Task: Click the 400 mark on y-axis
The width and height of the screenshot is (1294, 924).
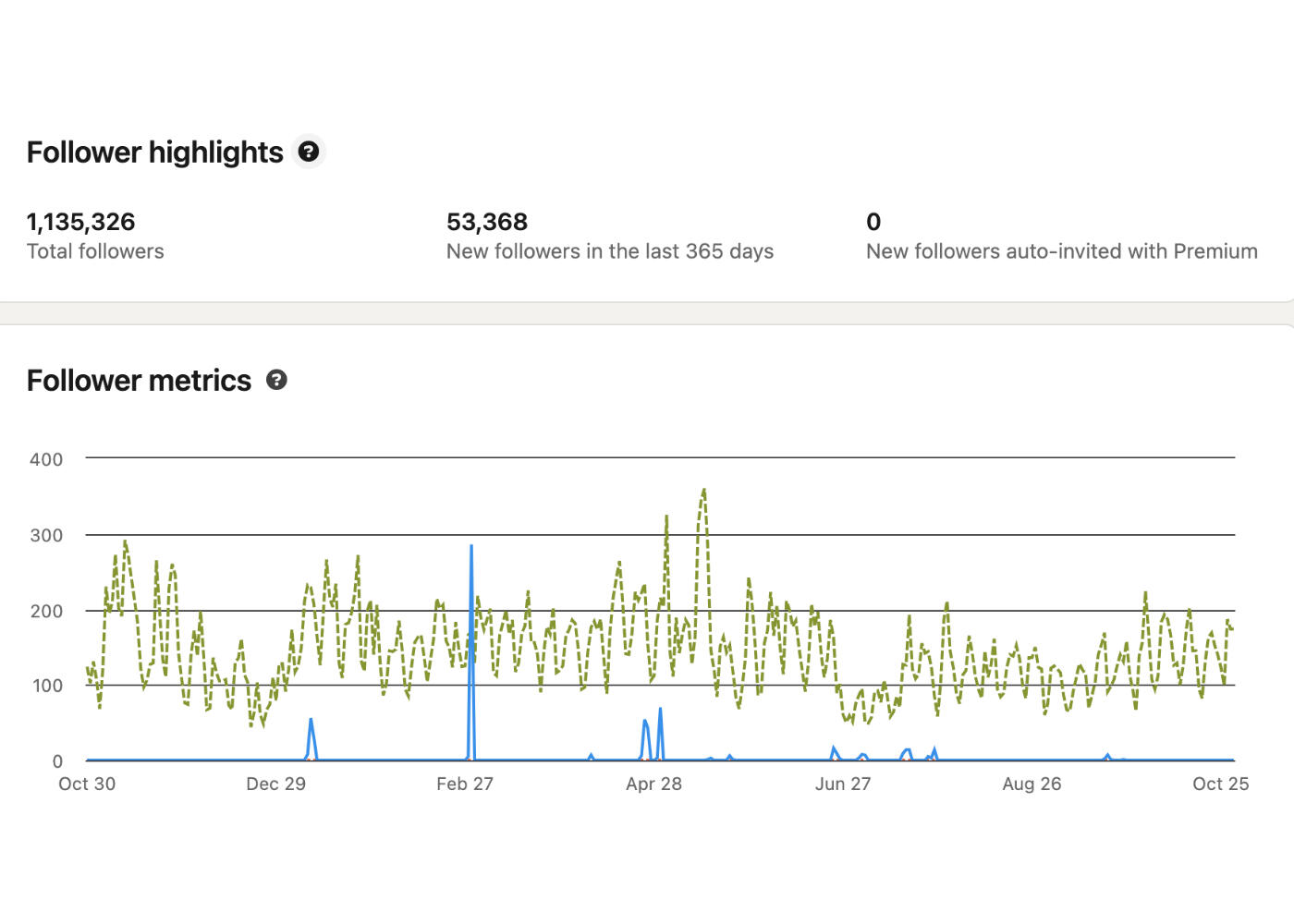Action: pos(45,459)
